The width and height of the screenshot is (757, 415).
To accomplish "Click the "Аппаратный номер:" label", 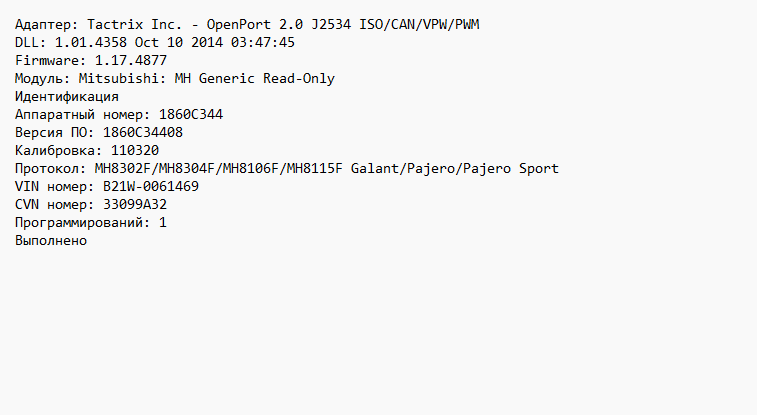I will pos(83,114).
